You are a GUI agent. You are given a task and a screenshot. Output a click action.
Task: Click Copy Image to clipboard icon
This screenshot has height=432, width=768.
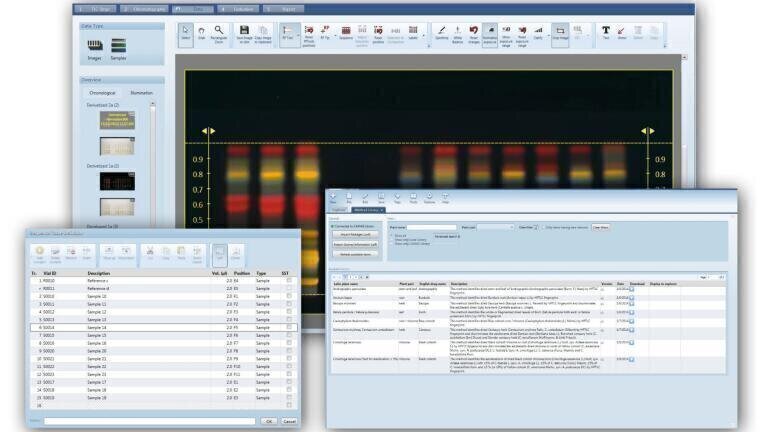pos(263,34)
